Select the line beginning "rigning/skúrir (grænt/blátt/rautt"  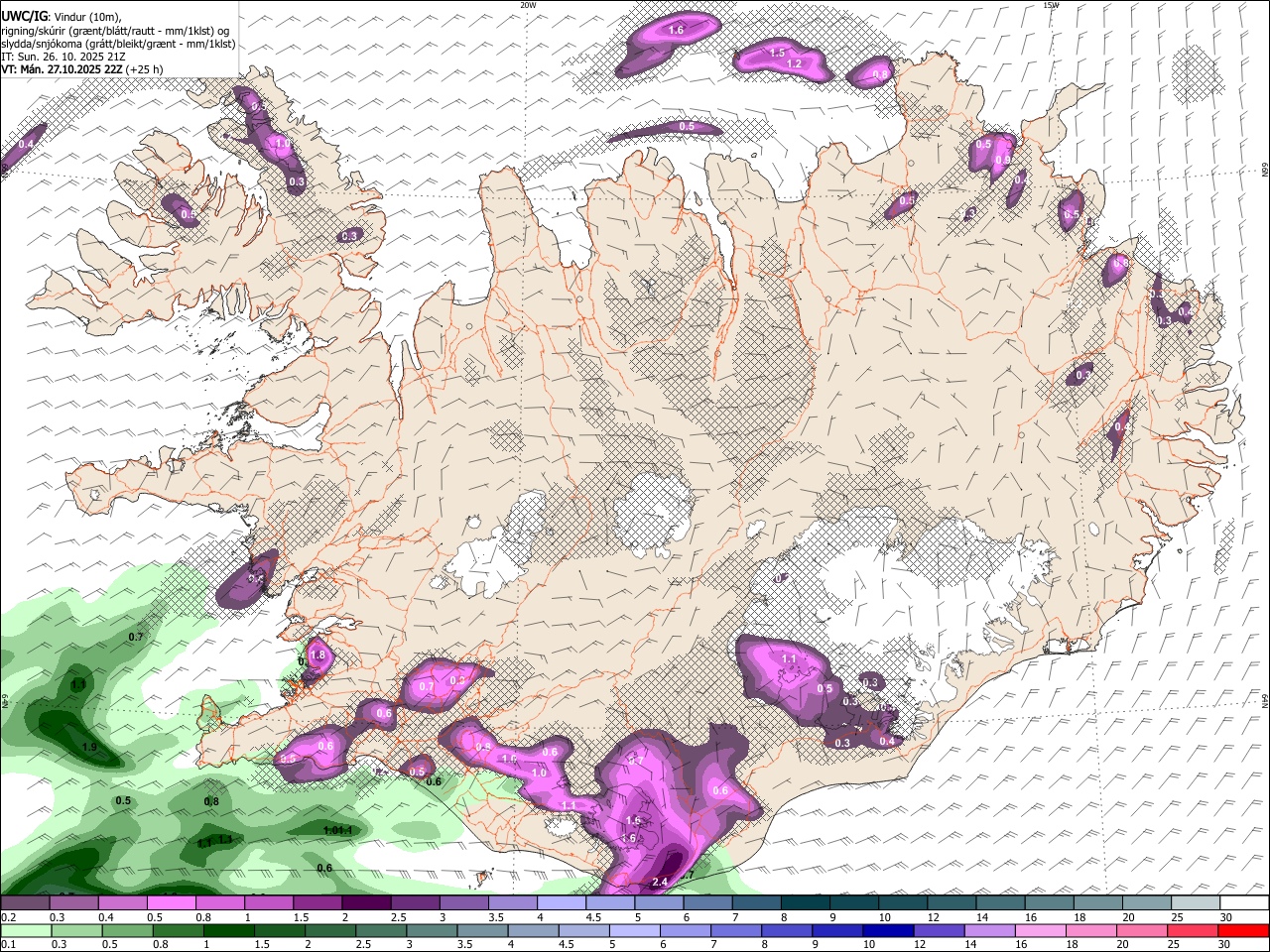pyautogui.click(x=116, y=30)
